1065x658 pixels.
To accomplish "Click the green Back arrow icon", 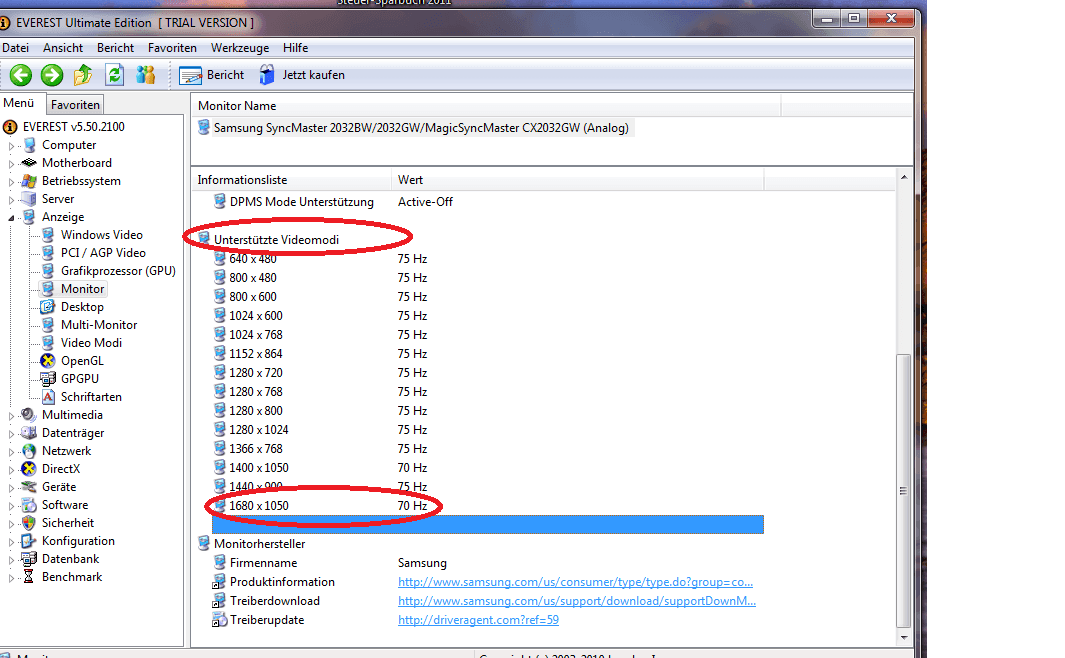I will 21,75.
